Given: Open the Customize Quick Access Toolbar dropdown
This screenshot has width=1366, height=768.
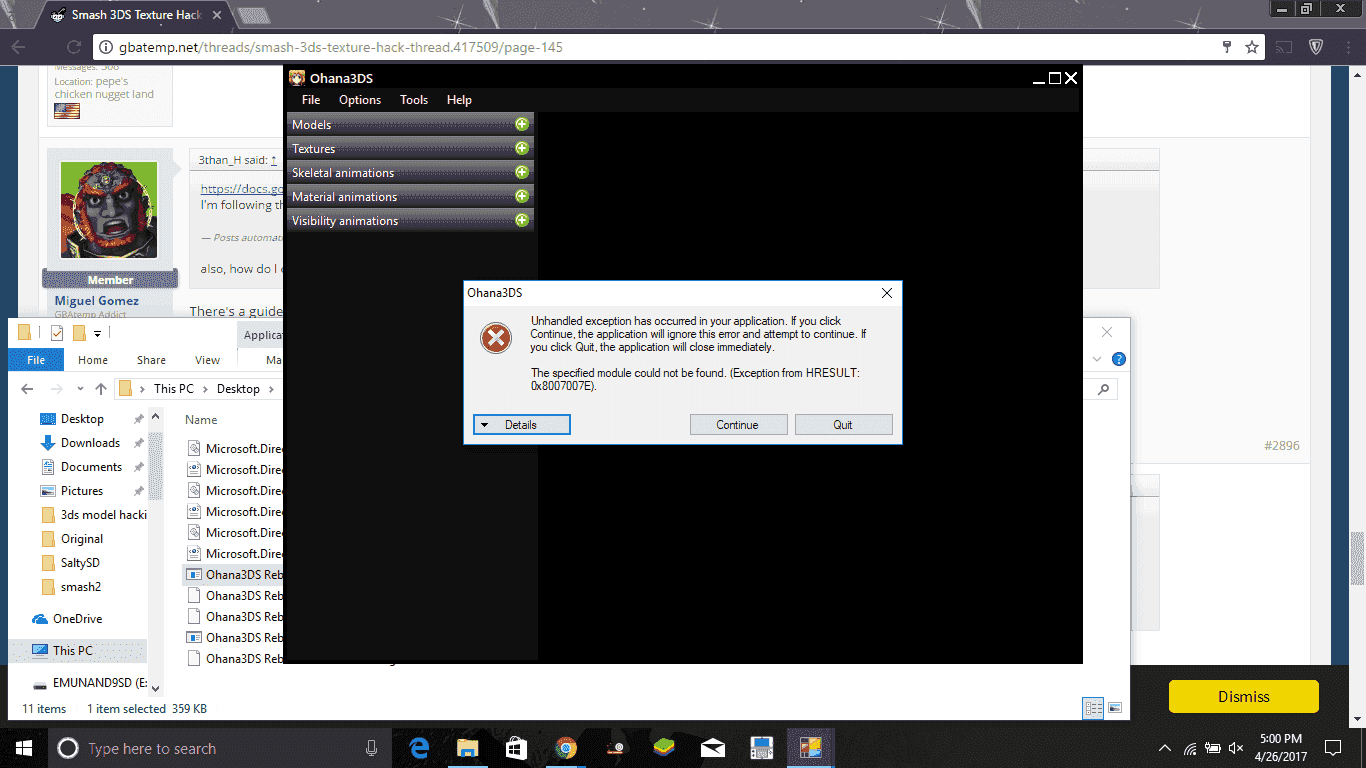Looking at the screenshot, I should point(98,333).
